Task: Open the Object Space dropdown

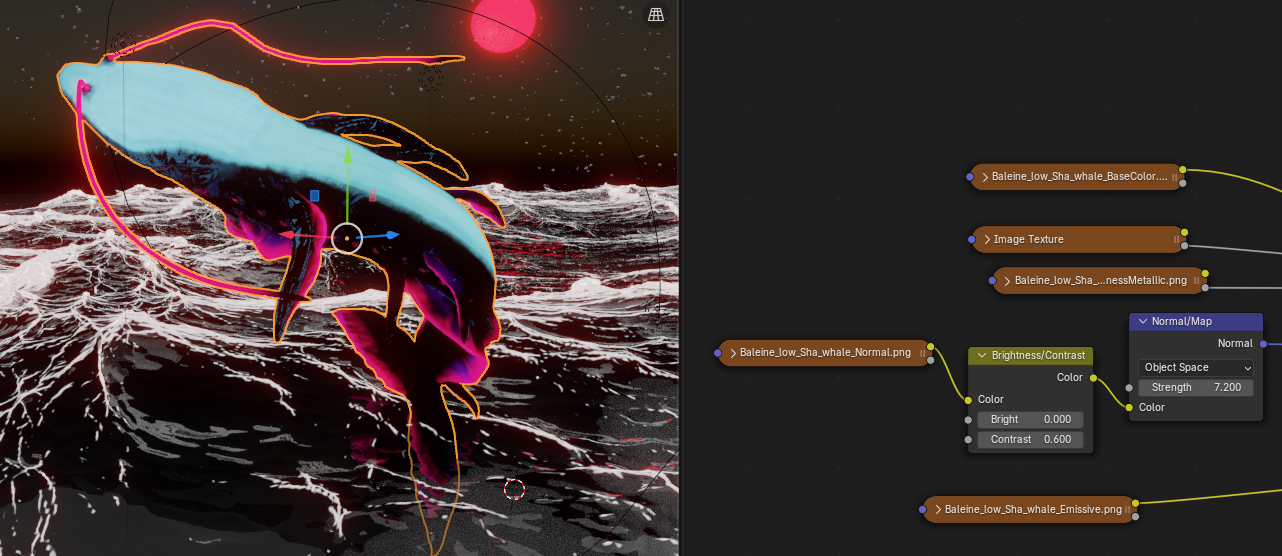Action: click(x=1195, y=367)
